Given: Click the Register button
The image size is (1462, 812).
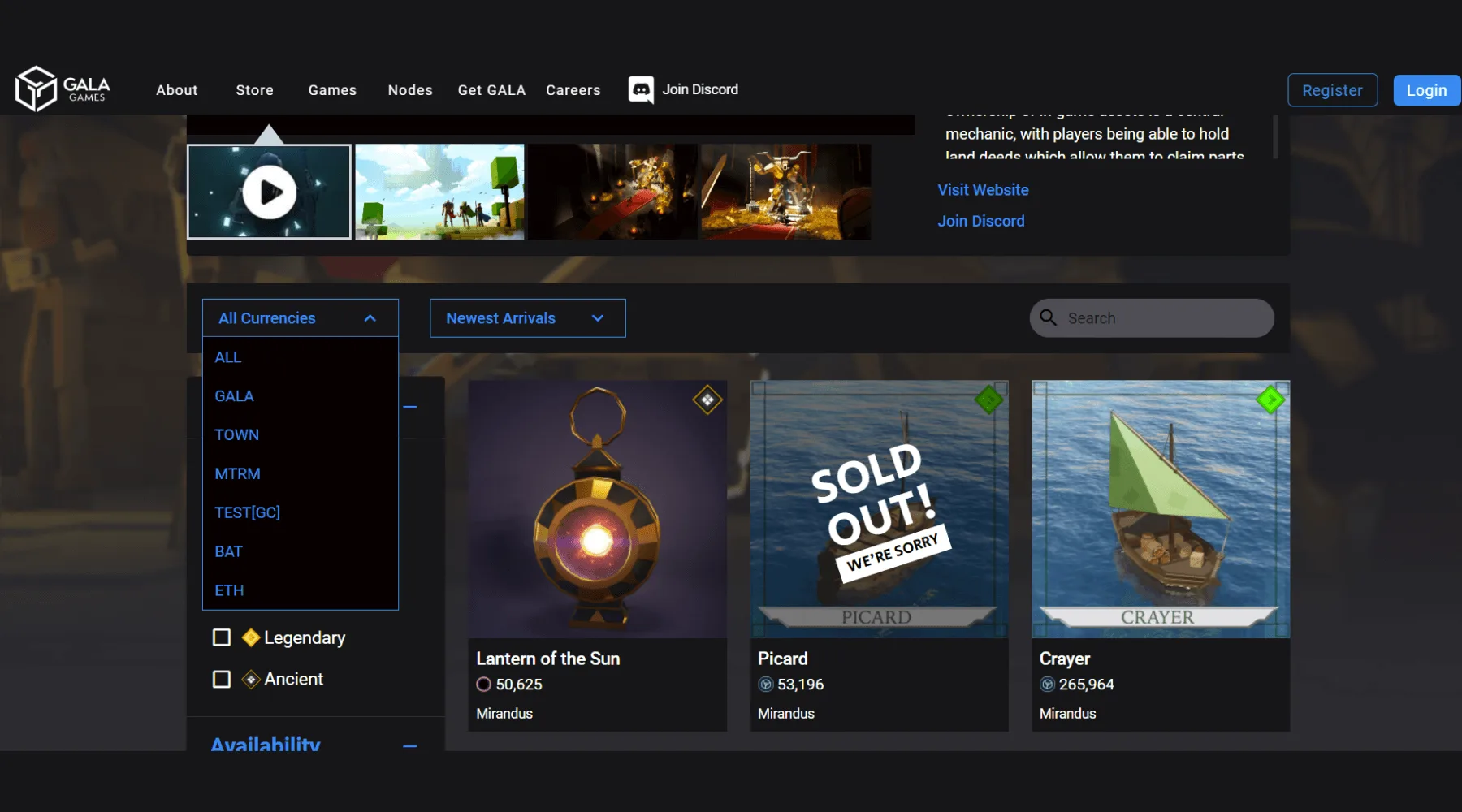Looking at the screenshot, I should coord(1332,90).
